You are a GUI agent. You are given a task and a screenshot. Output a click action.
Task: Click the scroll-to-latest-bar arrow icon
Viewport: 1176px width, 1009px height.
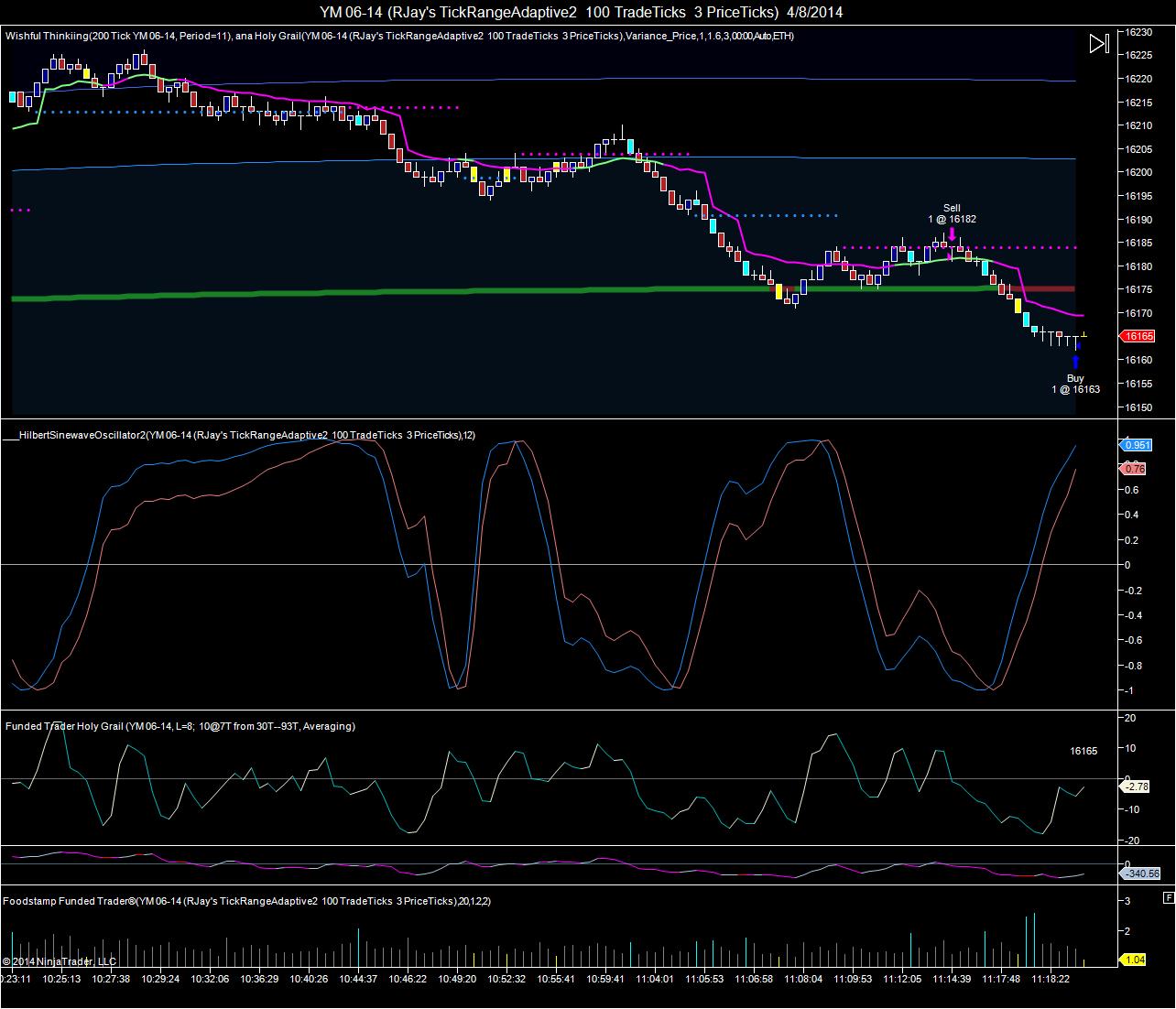(x=1099, y=43)
